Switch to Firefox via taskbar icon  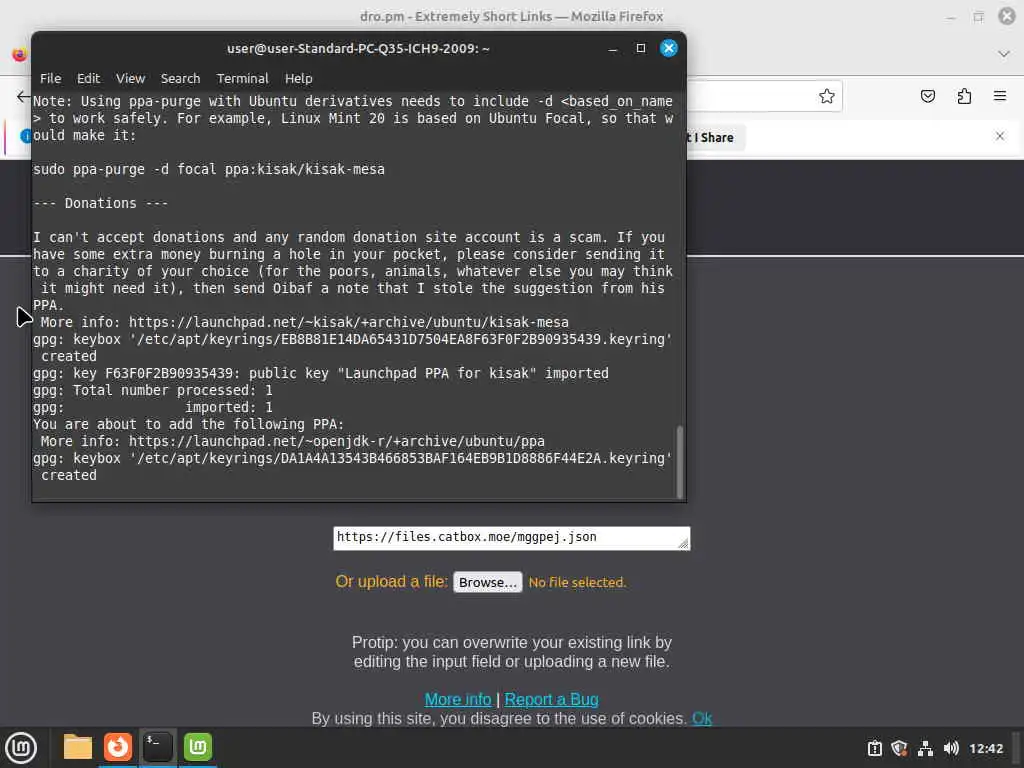(x=118, y=747)
